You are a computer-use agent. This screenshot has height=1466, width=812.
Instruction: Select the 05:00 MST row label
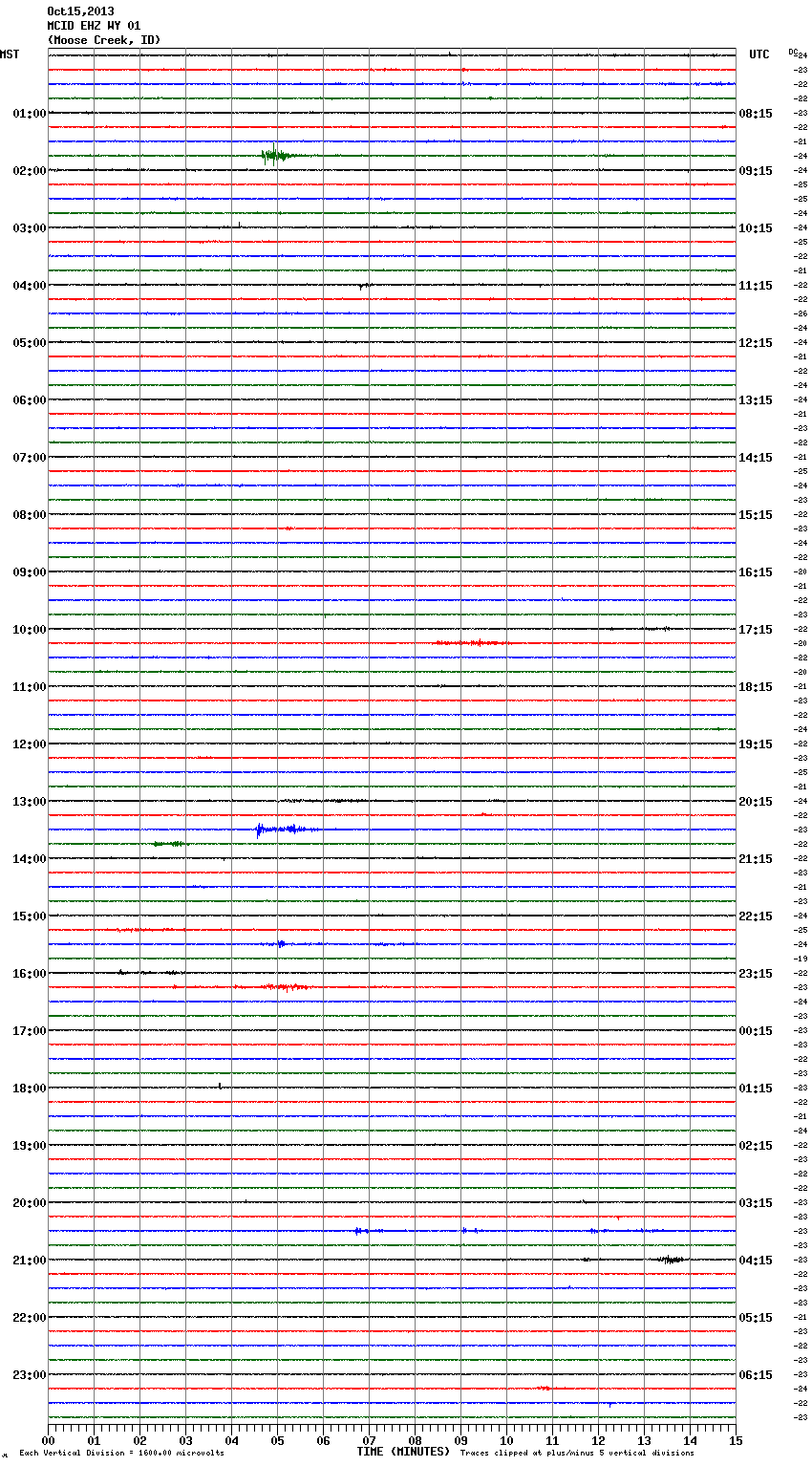[30, 343]
